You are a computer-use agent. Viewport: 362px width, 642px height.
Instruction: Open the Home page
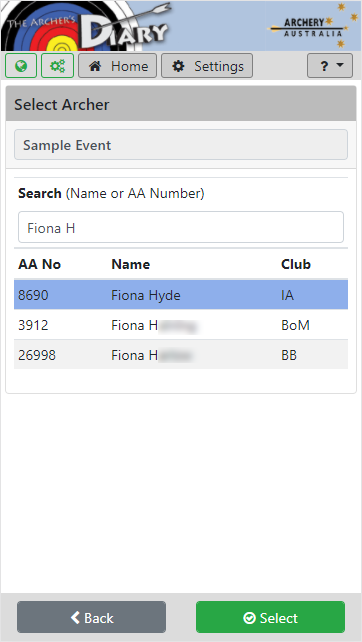[118, 66]
